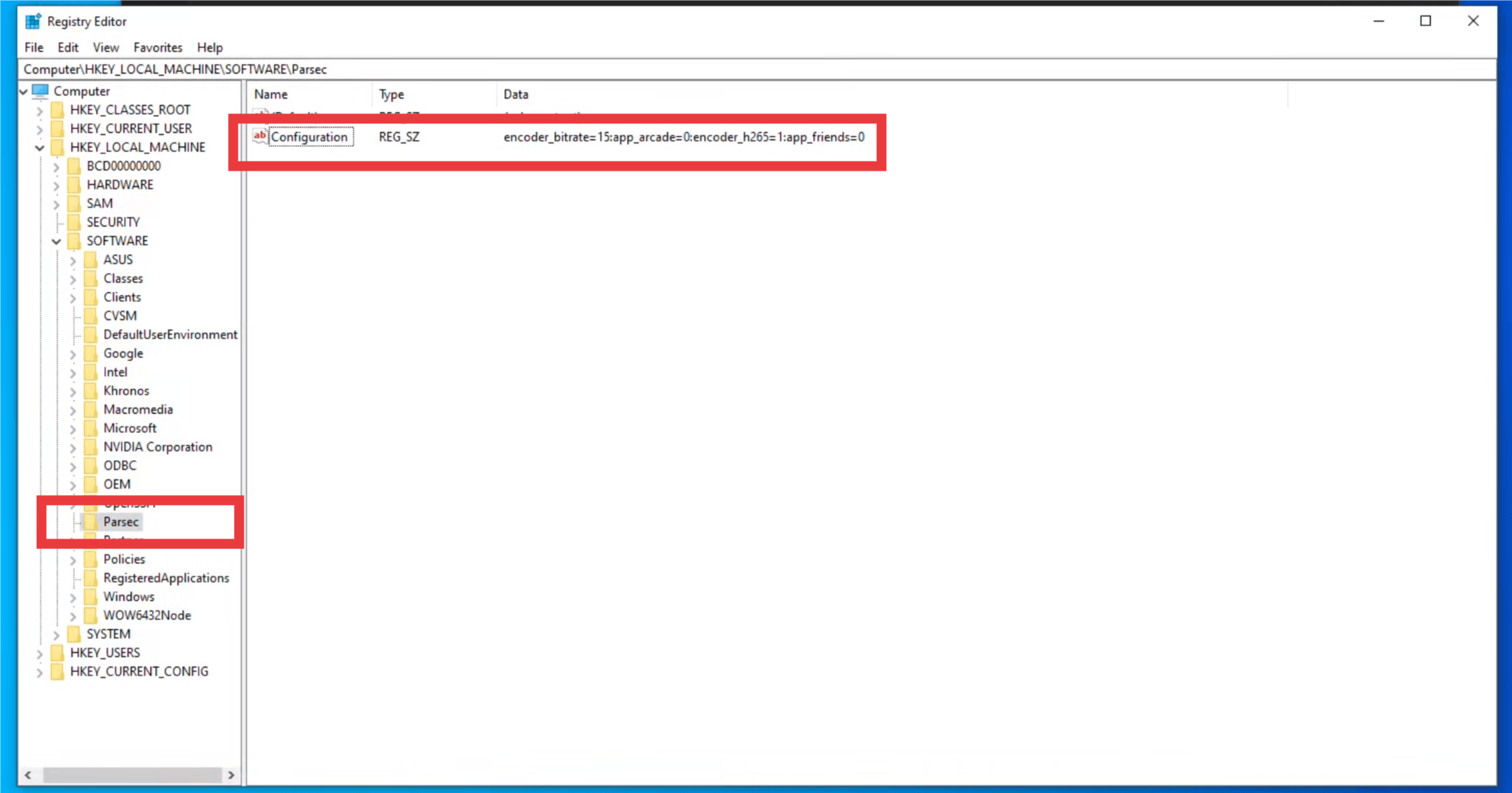The height and width of the screenshot is (793, 1512).
Task: Click the NVIDIA Corporation folder icon
Action: coord(91,447)
